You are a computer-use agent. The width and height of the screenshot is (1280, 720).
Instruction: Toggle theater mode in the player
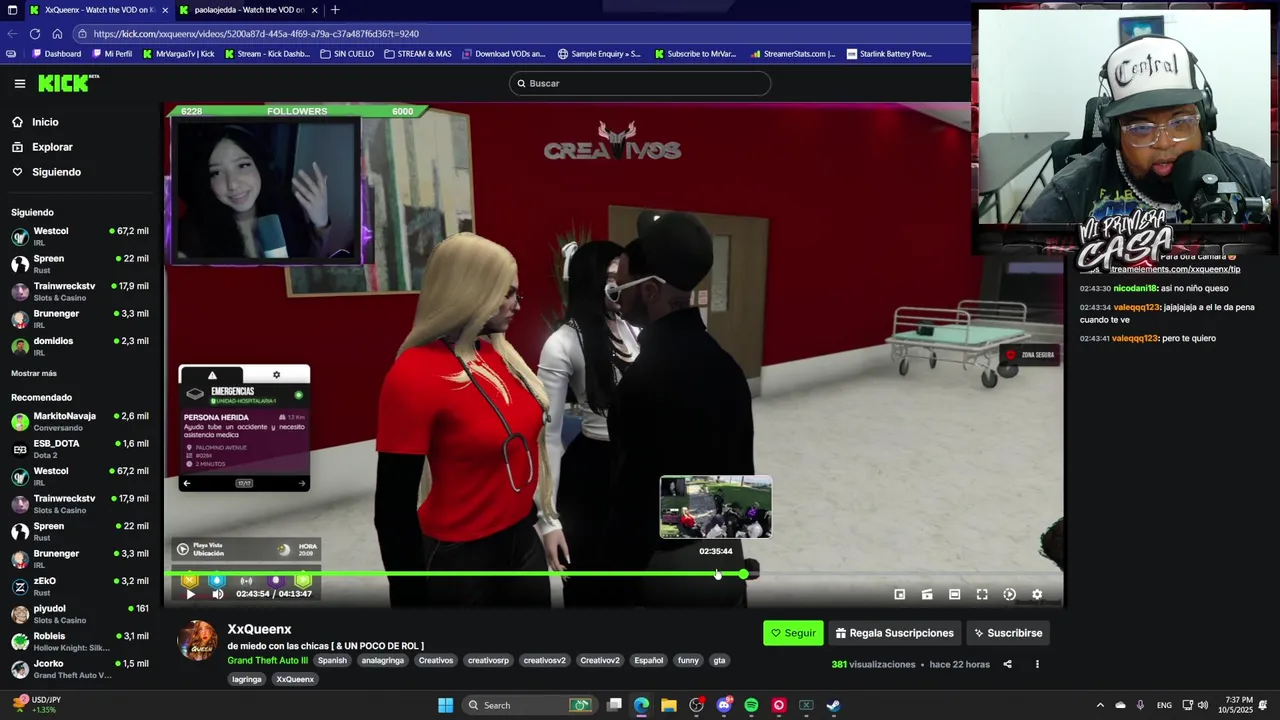click(x=954, y=594)
